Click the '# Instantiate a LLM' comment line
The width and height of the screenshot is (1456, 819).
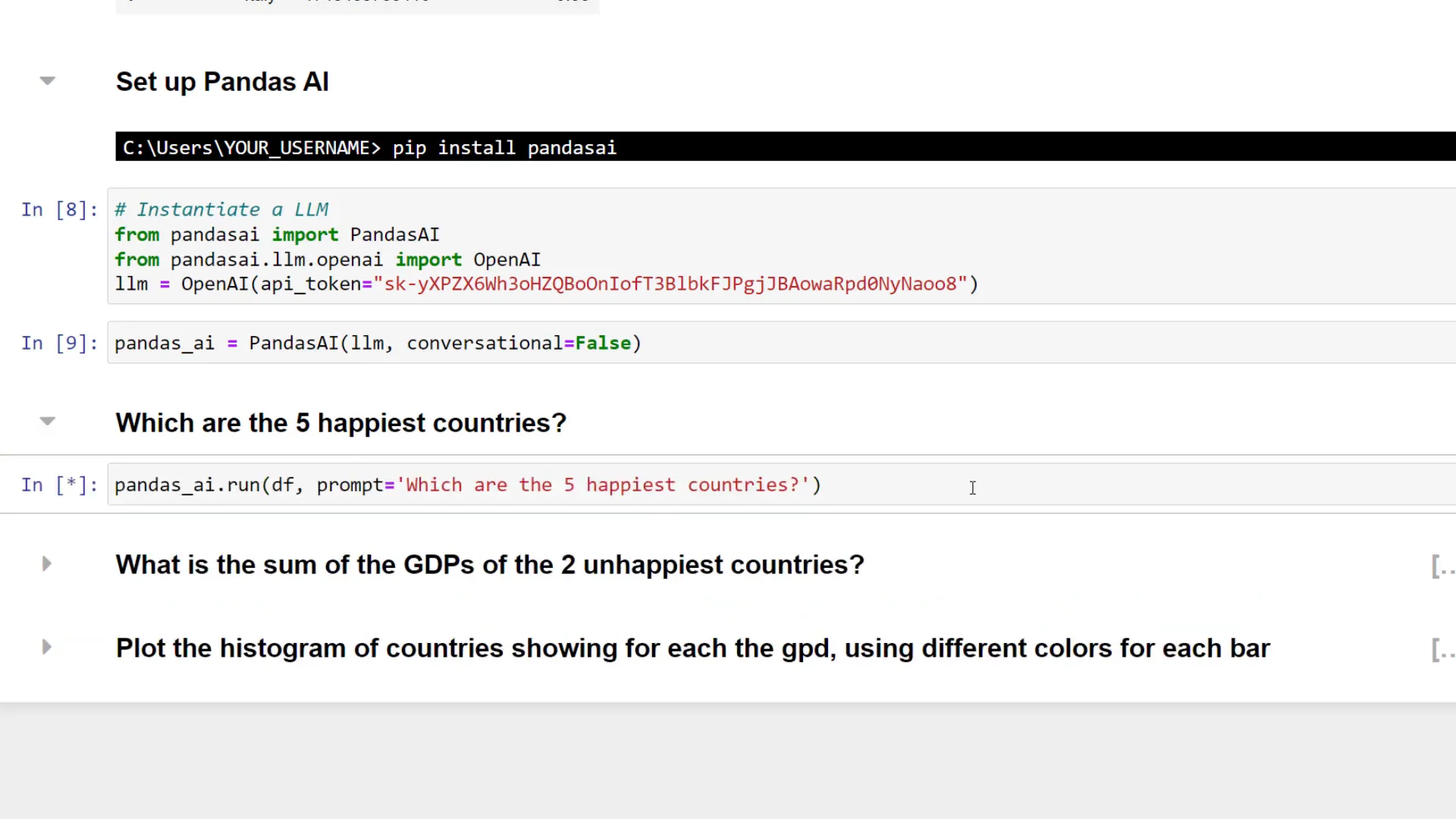point(221,210)
